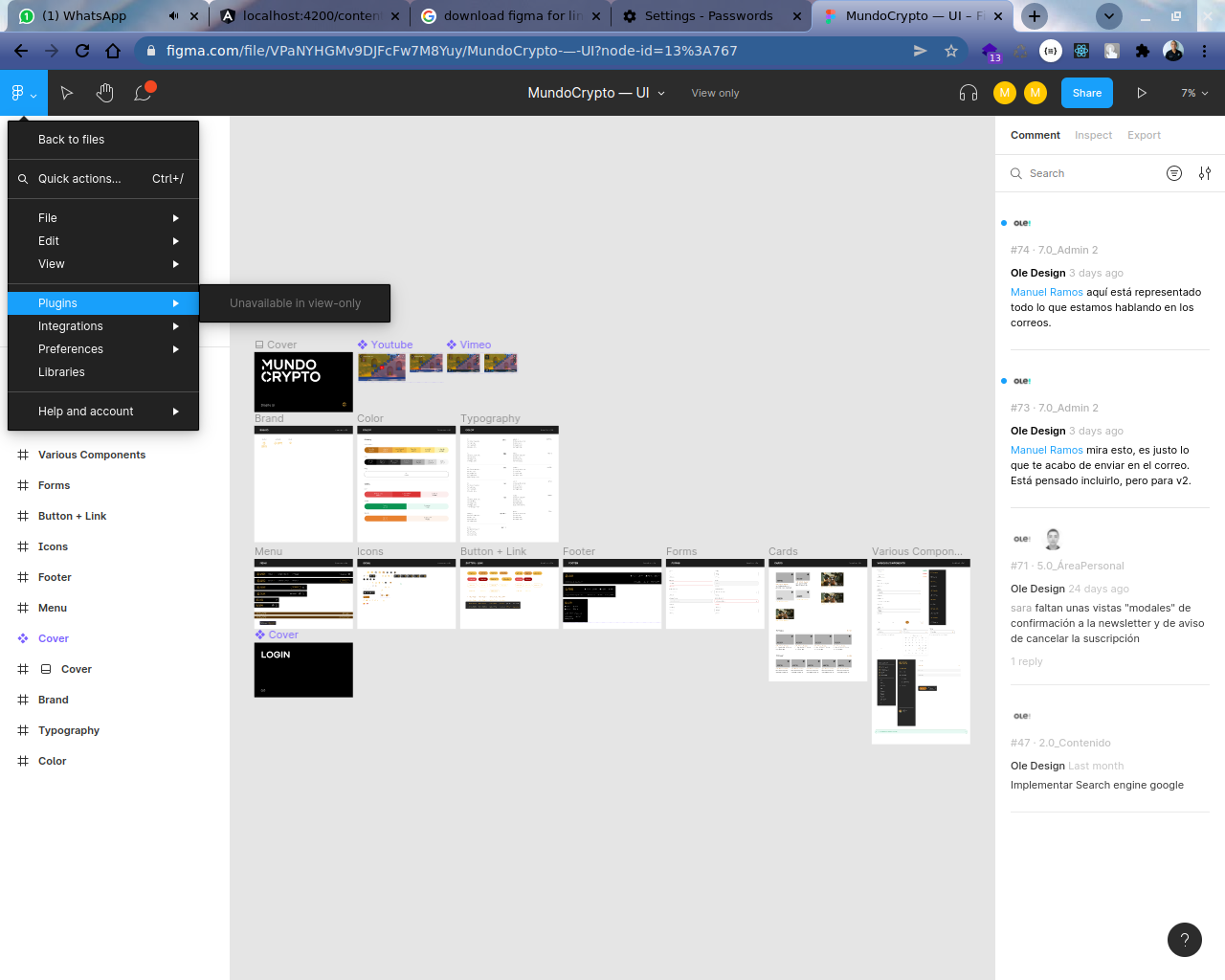
Task: Click the headphones audio icon
Action: point(969,93)
